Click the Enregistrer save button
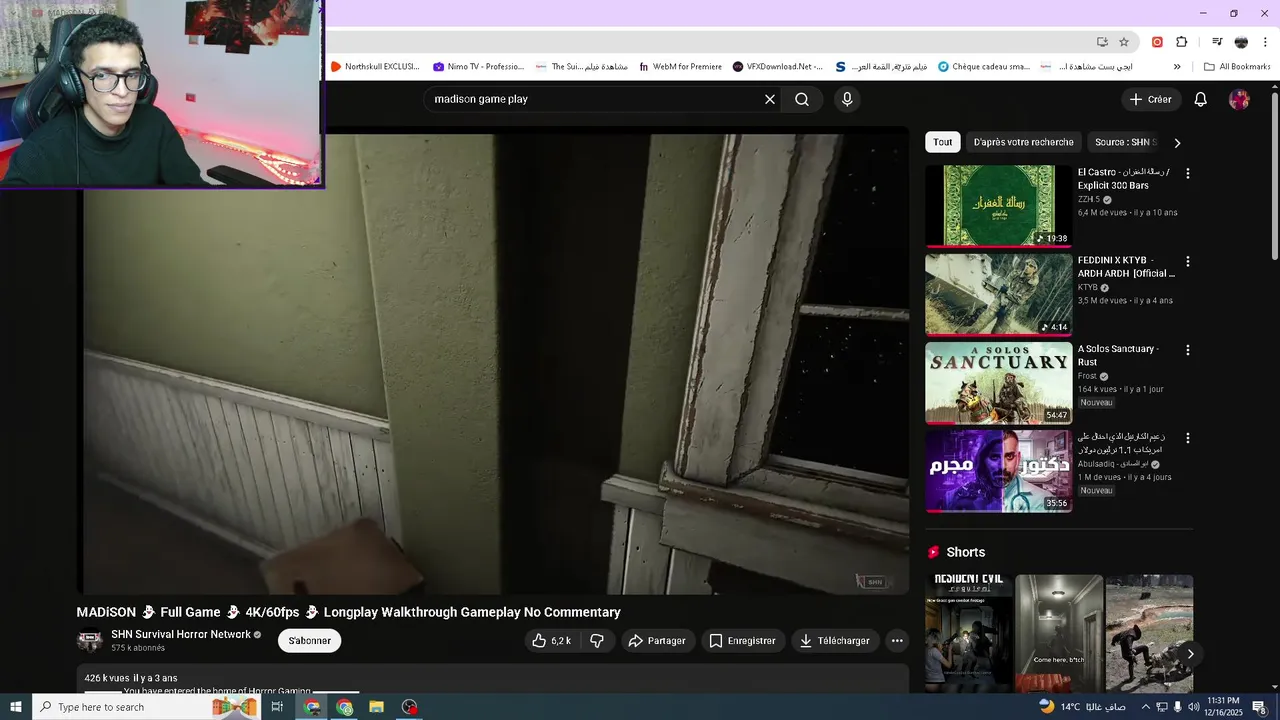This screenshot has width=1280, height=720. point(742,641)
